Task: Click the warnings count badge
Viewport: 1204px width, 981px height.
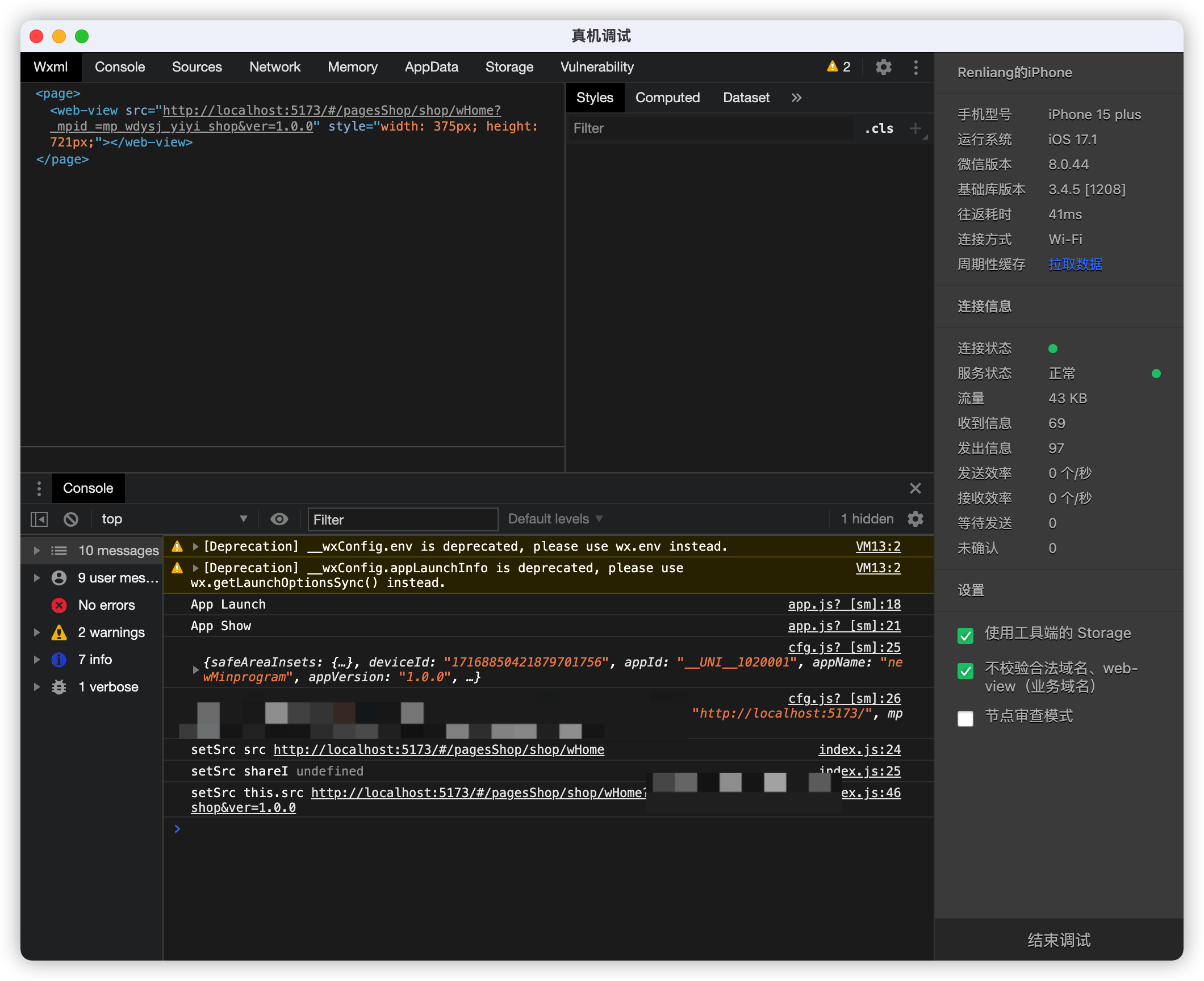Action: (839, 67)
